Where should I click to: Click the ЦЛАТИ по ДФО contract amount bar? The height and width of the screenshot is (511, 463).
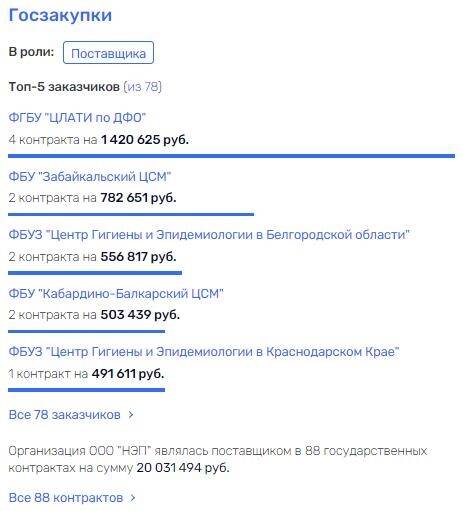(x=231, y=156)
